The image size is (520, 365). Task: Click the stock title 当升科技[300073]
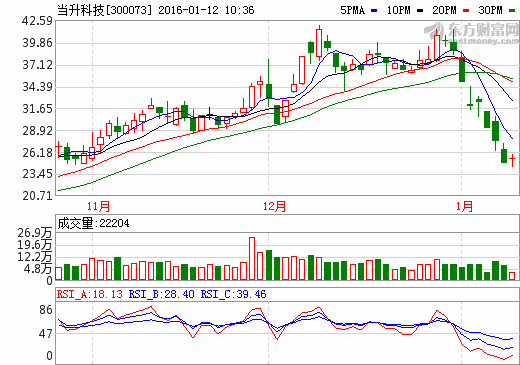click(x=104, y=10)
